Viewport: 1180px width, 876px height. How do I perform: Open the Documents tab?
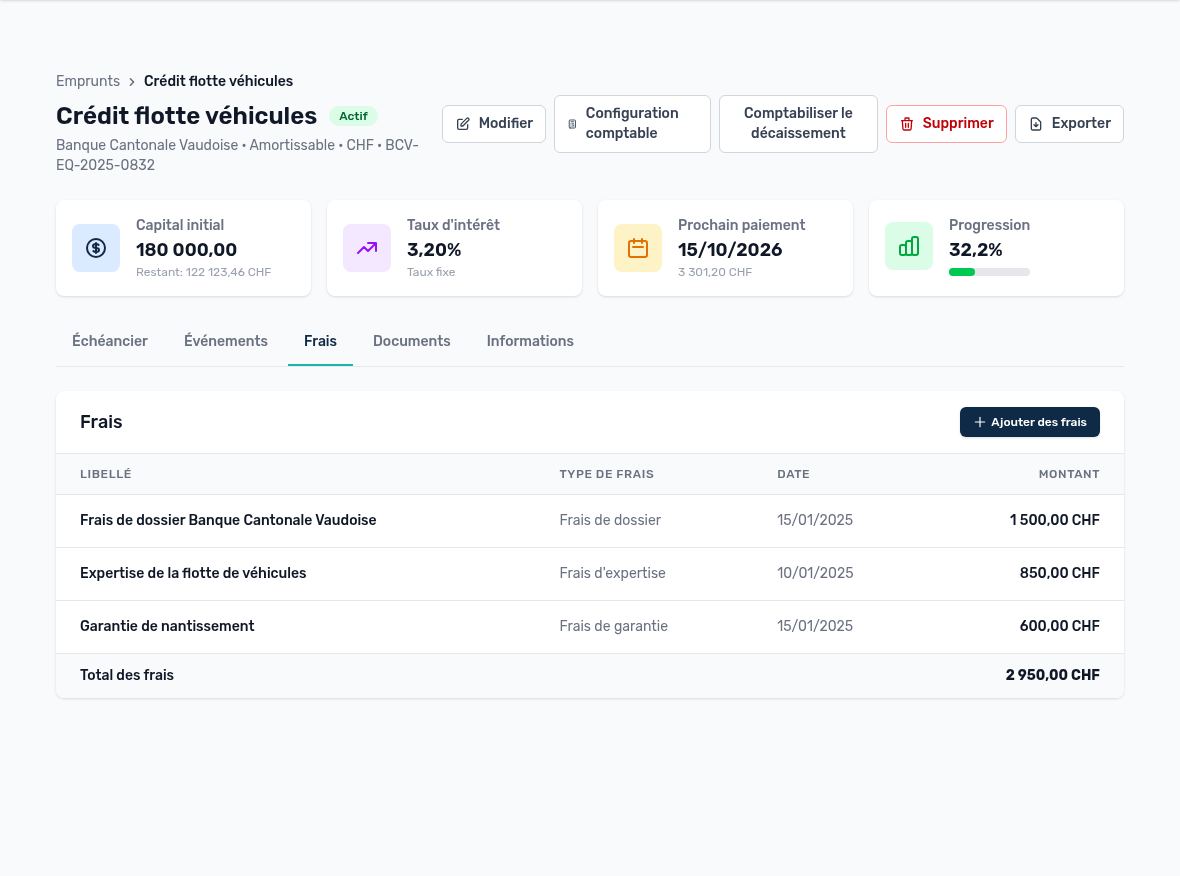pos(412,341)
